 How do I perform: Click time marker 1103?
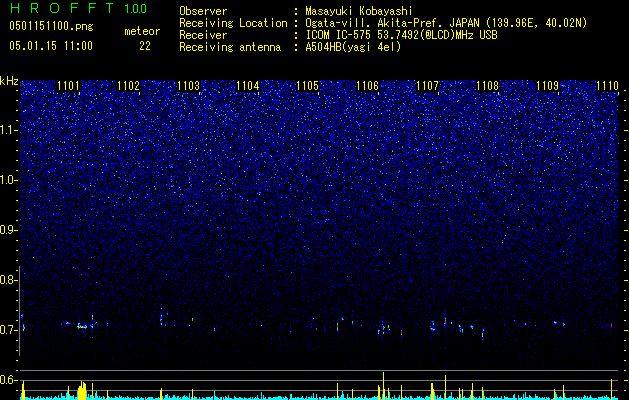pos(188,86)
